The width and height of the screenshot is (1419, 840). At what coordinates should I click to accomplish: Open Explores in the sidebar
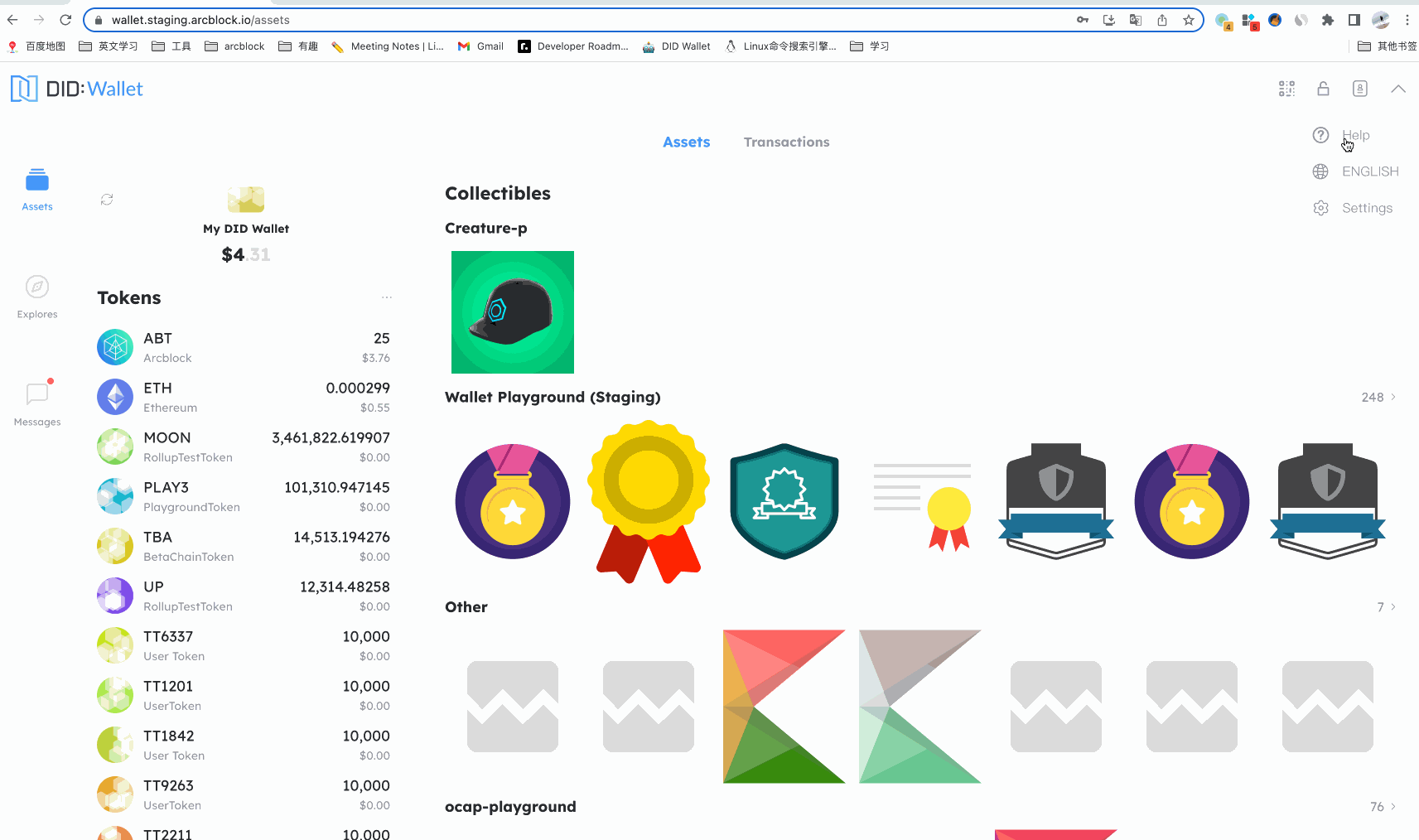37,297
